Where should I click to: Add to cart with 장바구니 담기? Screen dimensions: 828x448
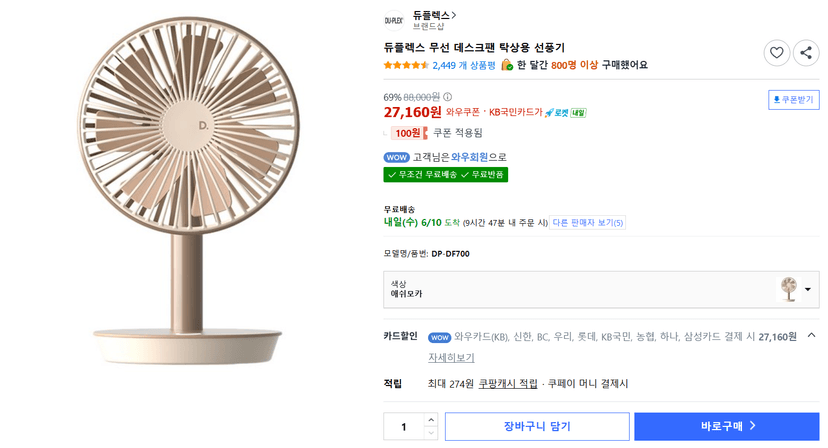[x=537, y=426]
